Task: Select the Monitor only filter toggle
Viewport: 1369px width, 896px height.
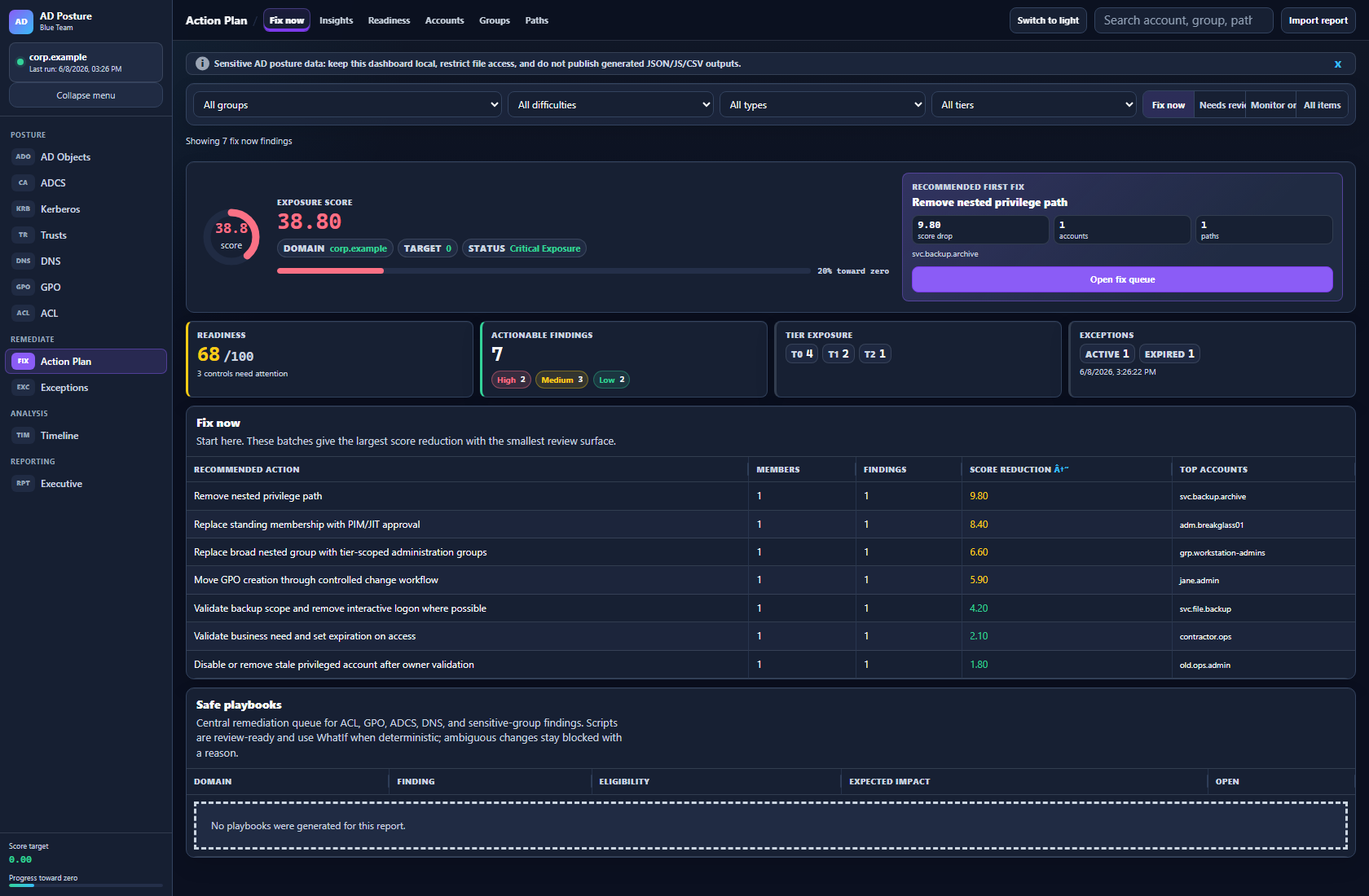Action: [1272, 105]
